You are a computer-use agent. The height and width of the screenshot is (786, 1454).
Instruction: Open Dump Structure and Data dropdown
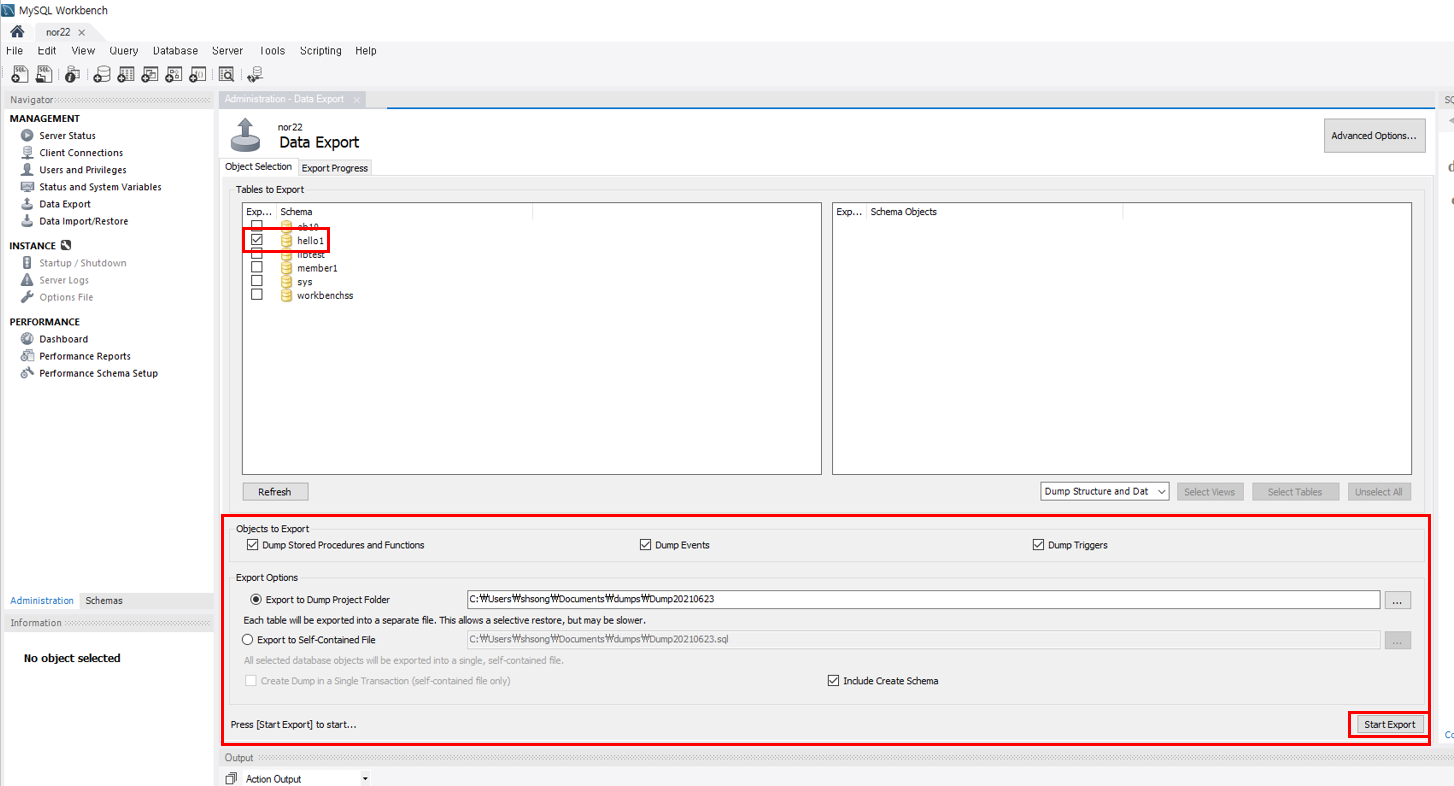click(x=1105, y=491)
